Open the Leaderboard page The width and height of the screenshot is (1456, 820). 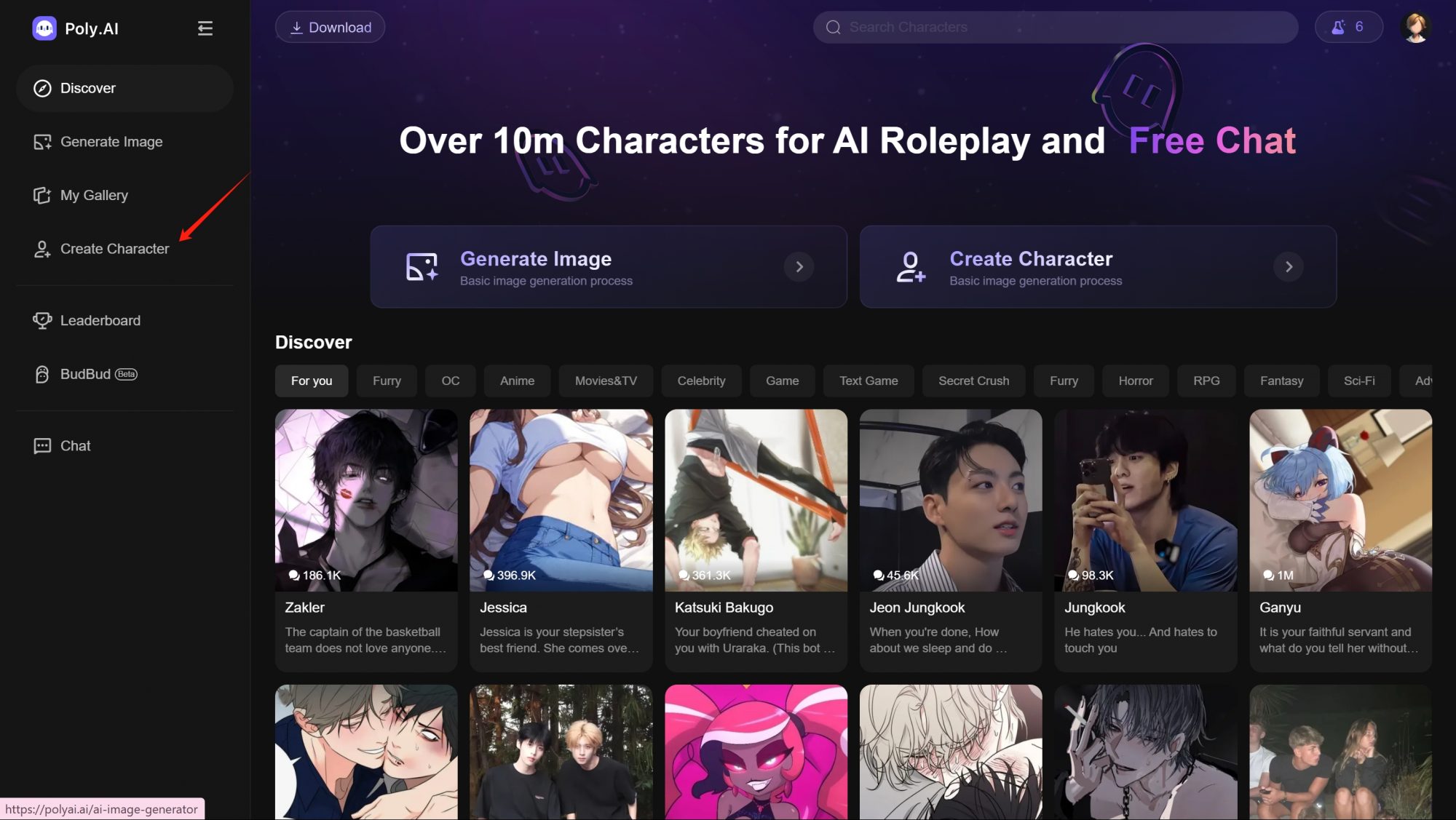click(x=124, y=320)
